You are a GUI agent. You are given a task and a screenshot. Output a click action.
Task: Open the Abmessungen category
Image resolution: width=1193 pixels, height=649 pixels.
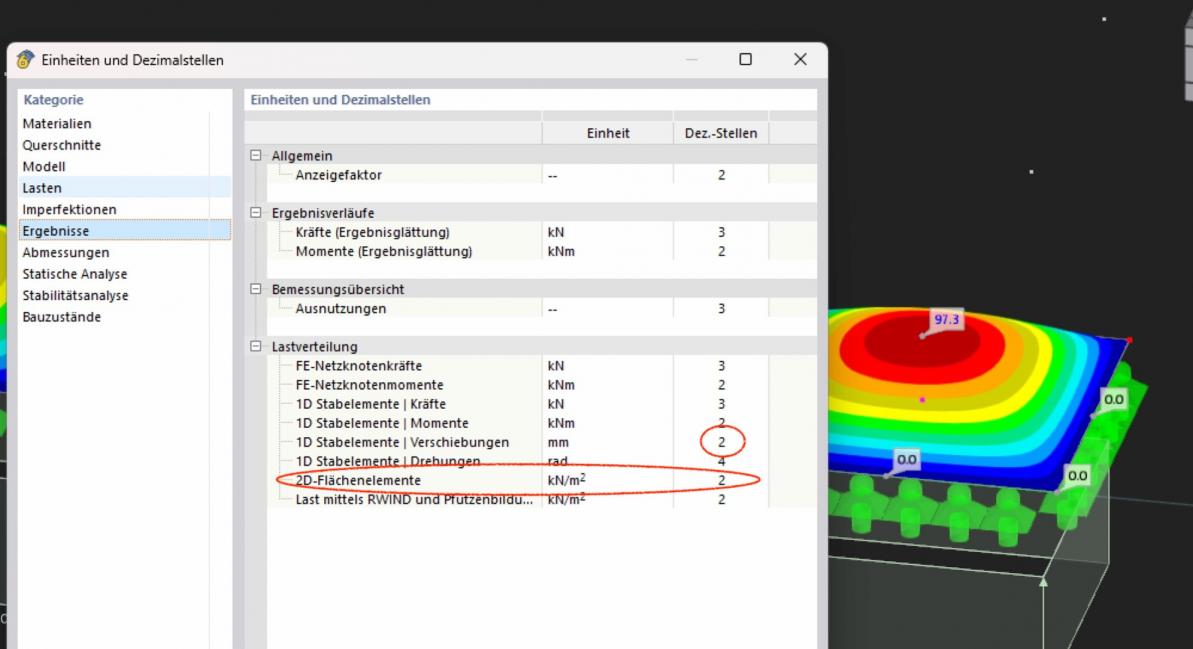65,252
